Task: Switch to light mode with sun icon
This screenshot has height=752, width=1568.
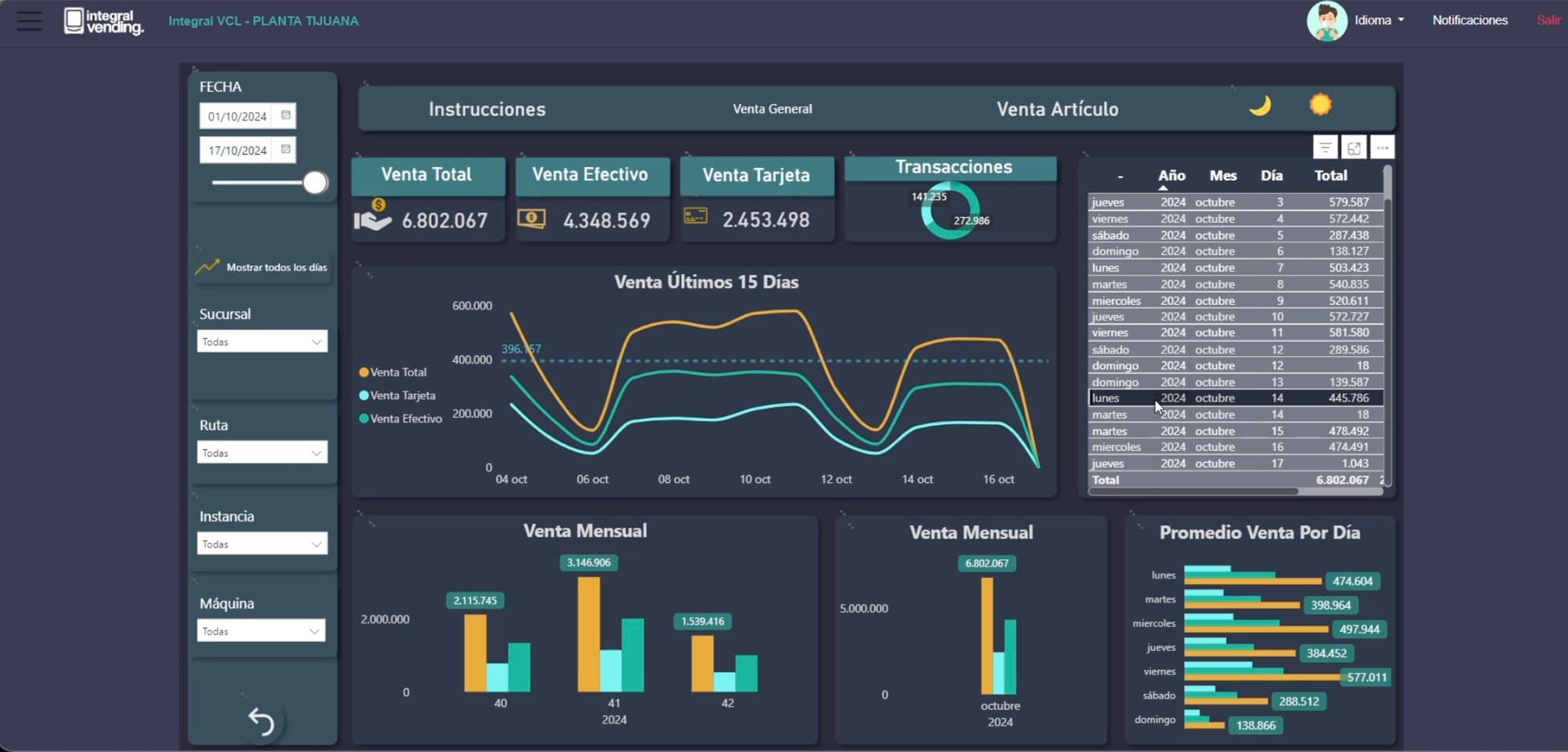Action: click(1320, 104)
